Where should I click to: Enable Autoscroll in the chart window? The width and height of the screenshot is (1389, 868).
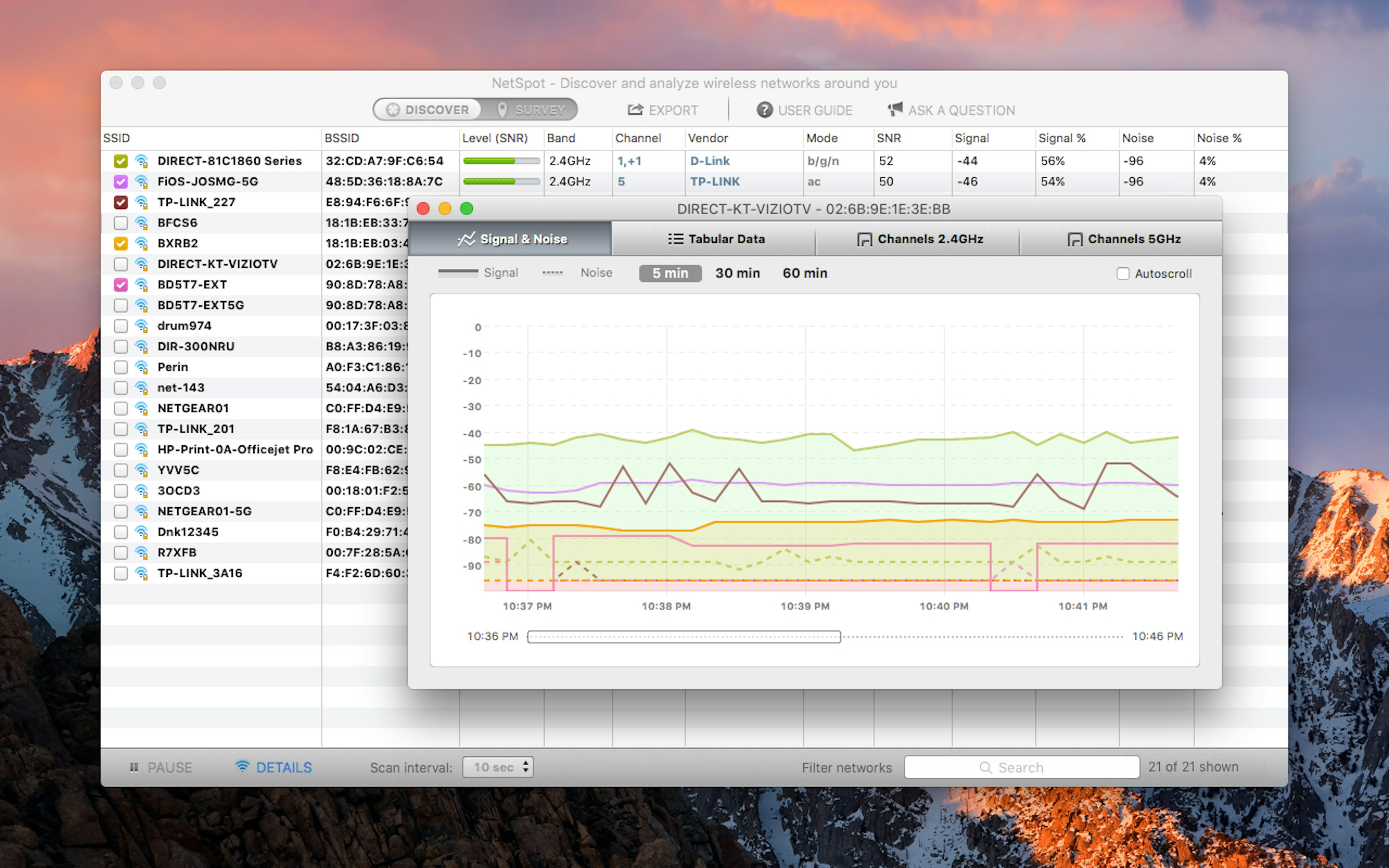point(1123,273)
